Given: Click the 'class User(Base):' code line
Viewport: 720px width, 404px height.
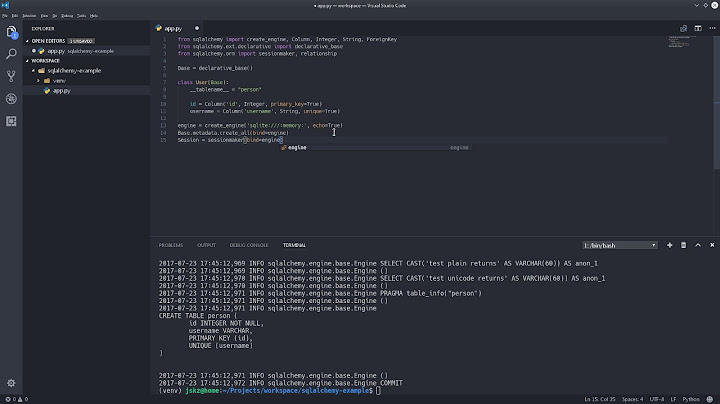Looking at the screenshot, I should [203, 82].
